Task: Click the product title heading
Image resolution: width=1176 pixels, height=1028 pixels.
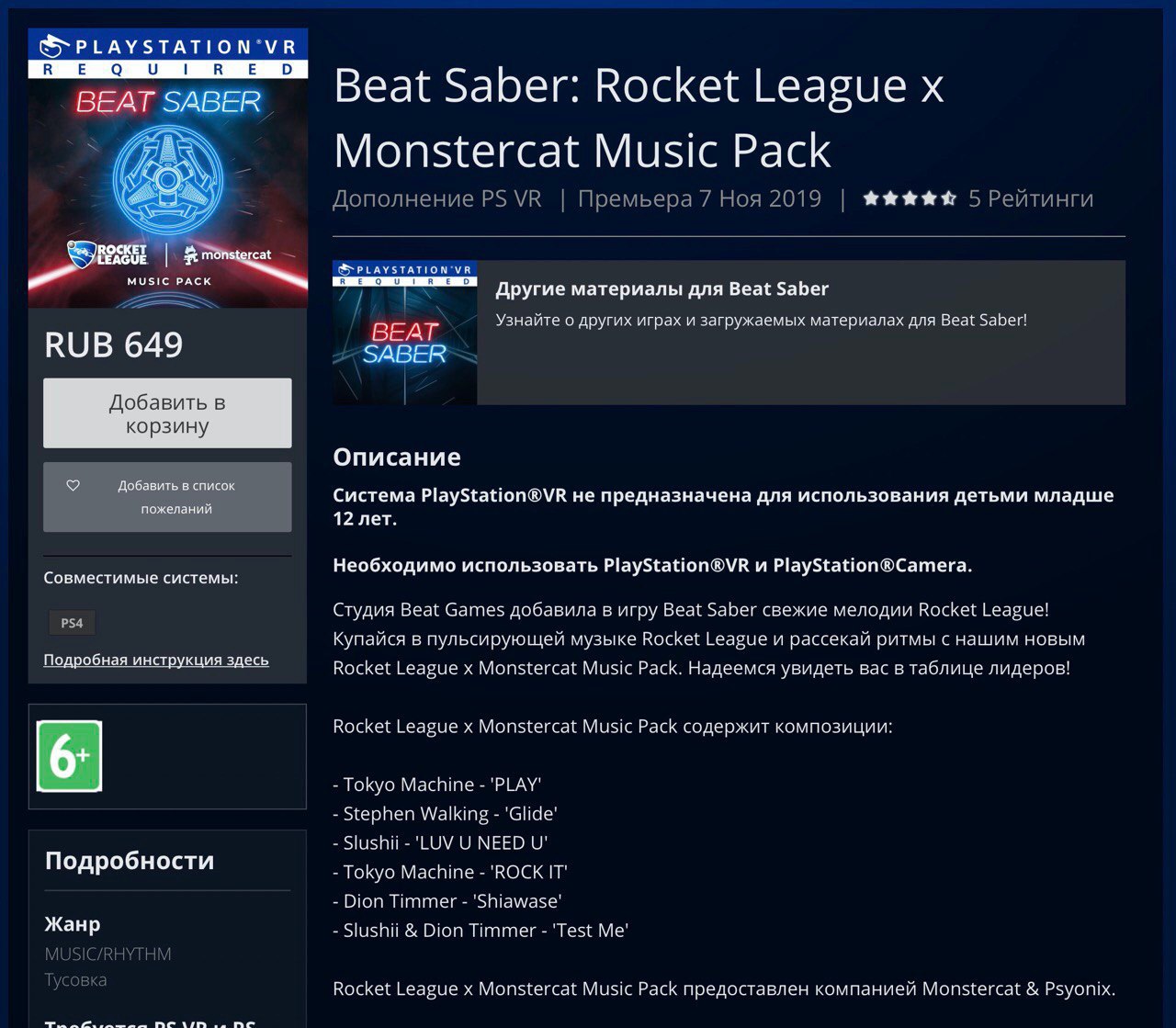Action: (x=639, y=118)
